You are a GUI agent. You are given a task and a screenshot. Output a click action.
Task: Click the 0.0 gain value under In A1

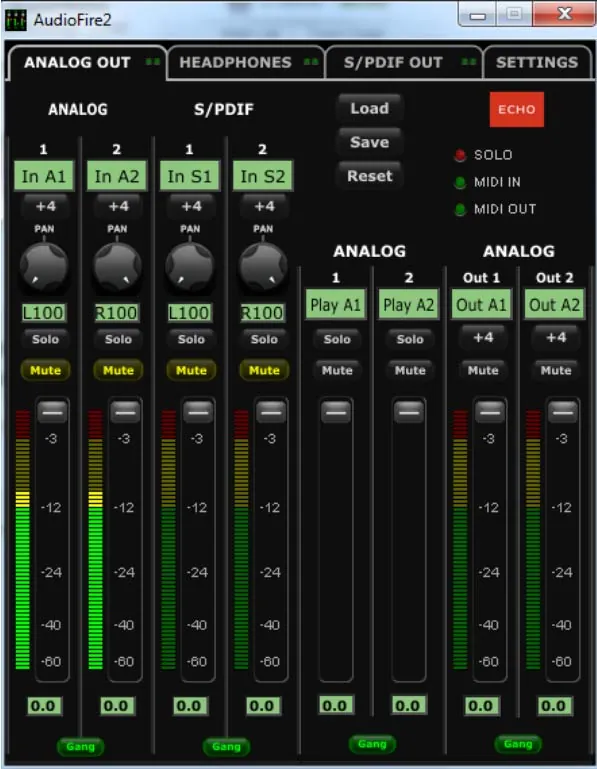[43, 706]
